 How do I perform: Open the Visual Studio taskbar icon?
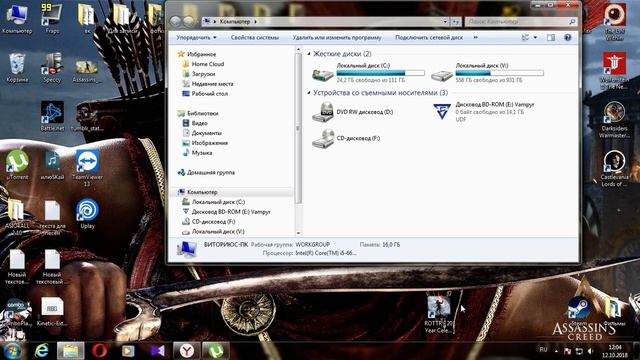[x=157, y=351]
